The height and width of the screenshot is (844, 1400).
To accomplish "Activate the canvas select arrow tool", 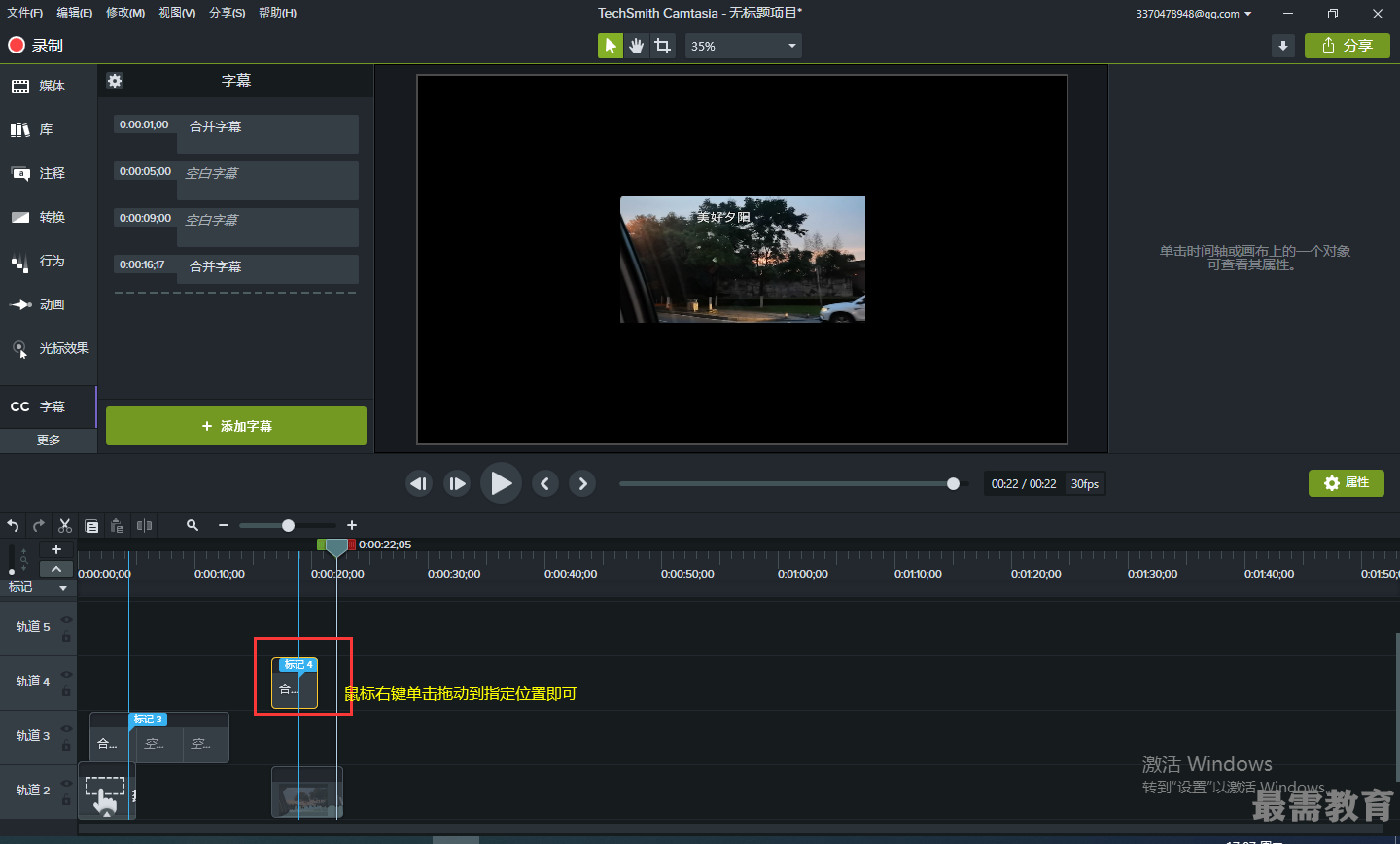I will coord(611,46).
